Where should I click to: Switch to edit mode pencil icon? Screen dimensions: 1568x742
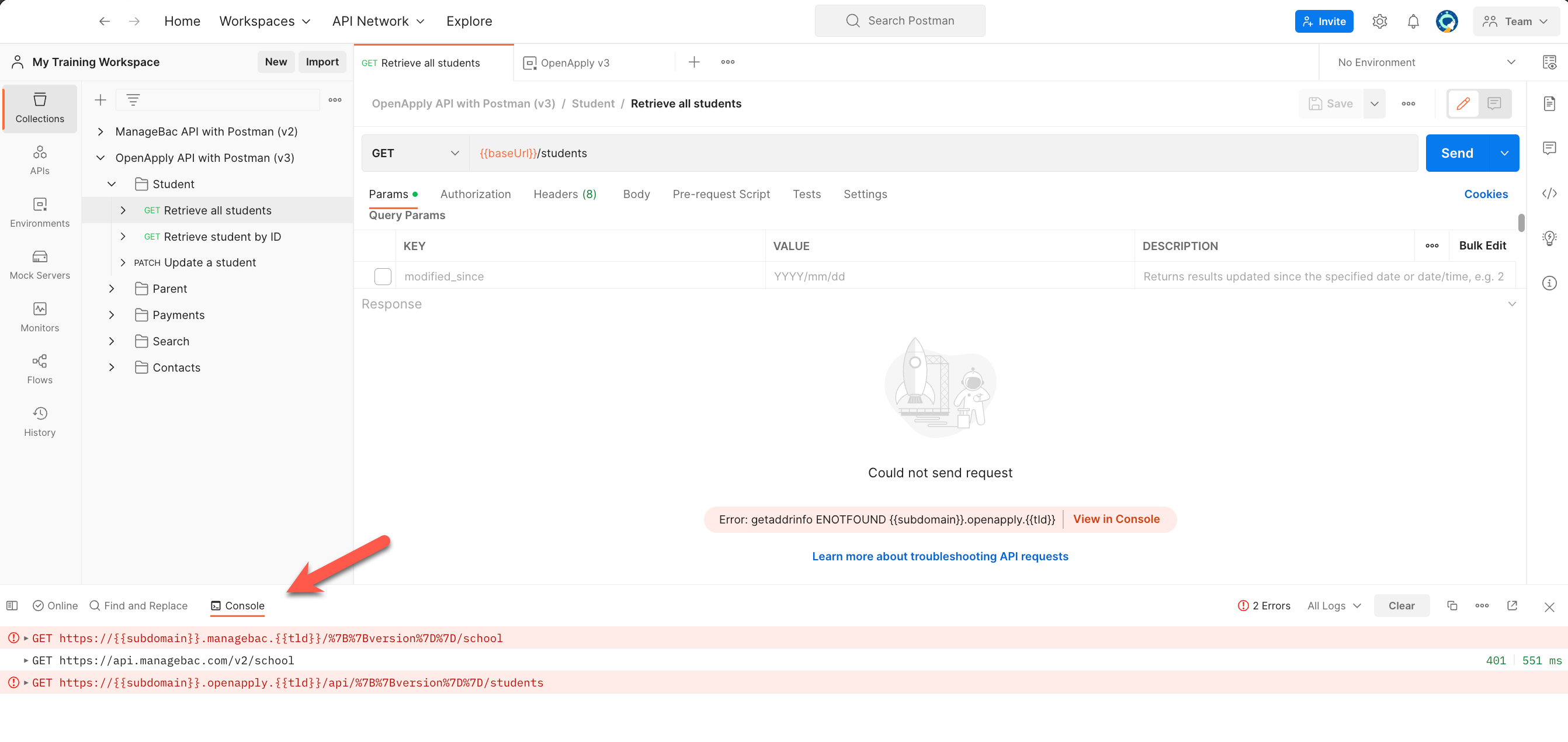1463,103
